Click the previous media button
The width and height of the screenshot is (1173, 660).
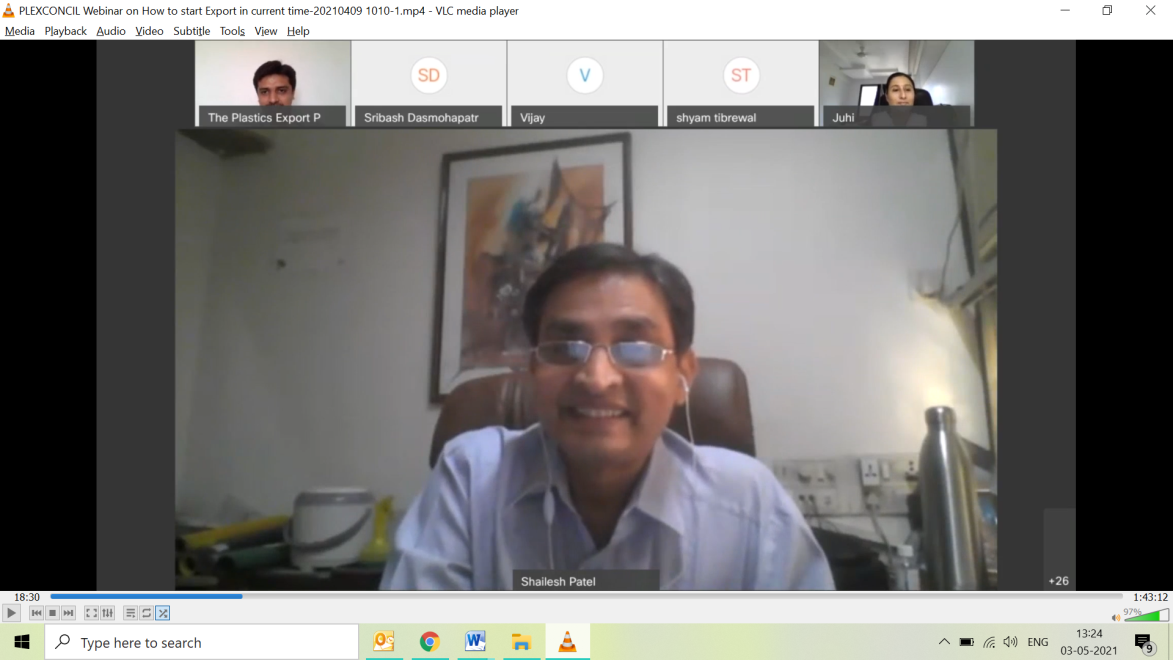(x=36, y=613)
